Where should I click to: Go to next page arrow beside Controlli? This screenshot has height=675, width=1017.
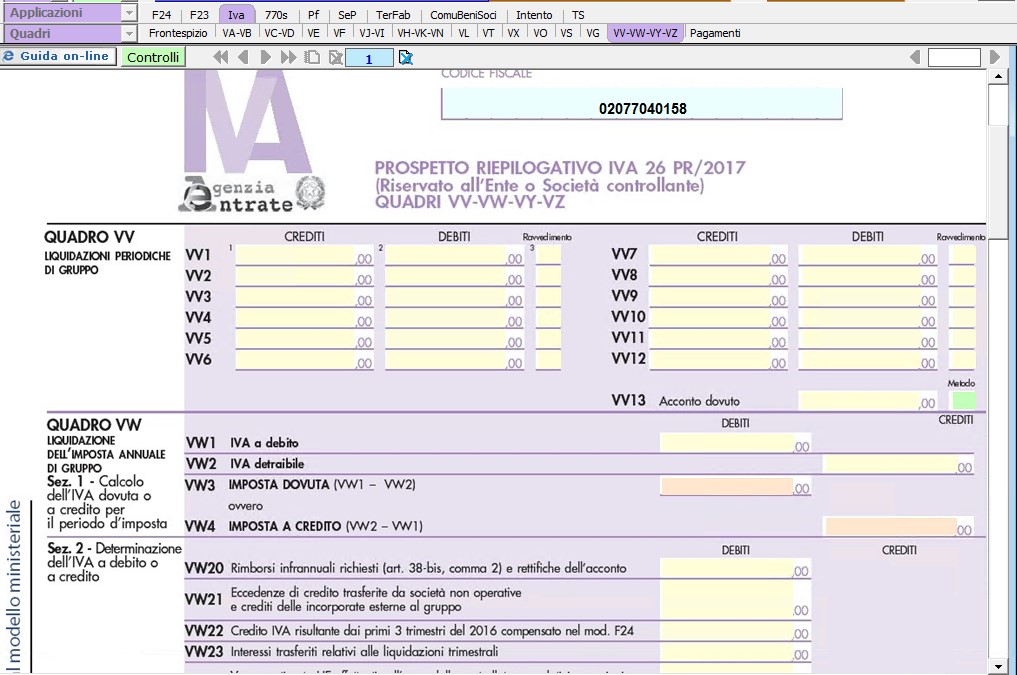click(265, 58)
